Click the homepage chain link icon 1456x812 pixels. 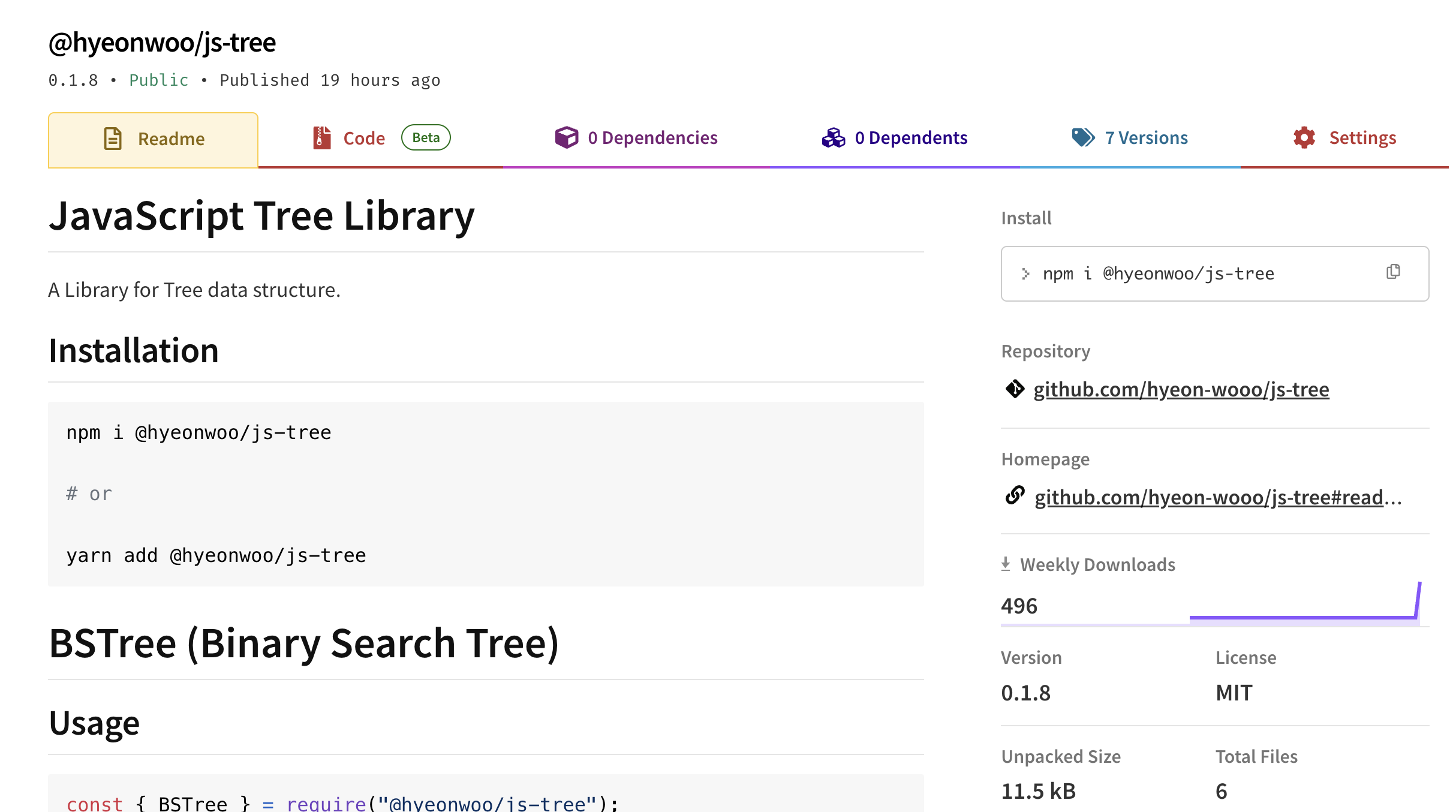(1015, 495)
